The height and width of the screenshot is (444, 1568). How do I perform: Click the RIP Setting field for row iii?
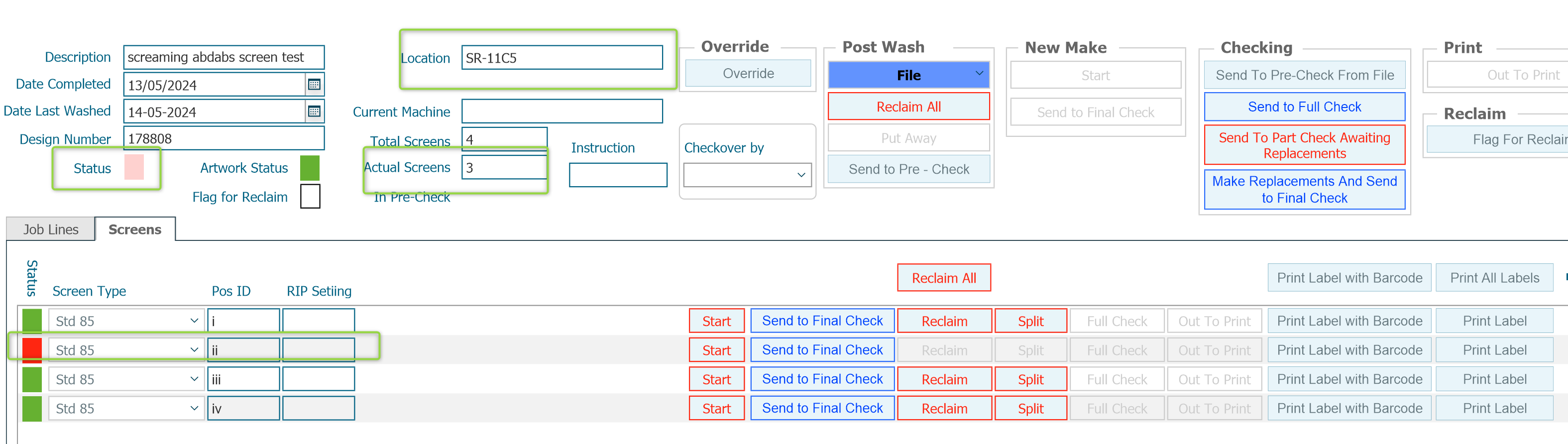(x=319, y=379)
